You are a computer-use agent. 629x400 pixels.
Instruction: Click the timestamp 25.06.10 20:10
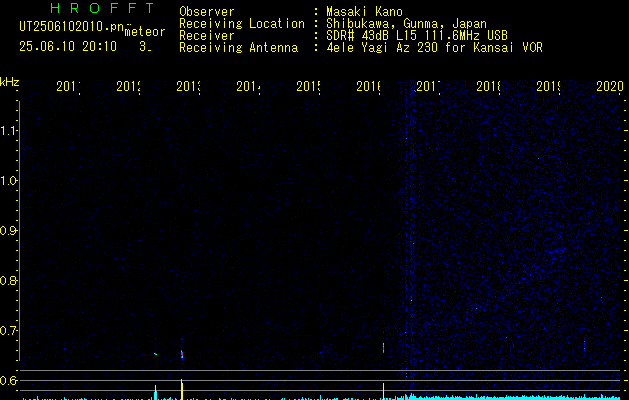tap(68, 47)
